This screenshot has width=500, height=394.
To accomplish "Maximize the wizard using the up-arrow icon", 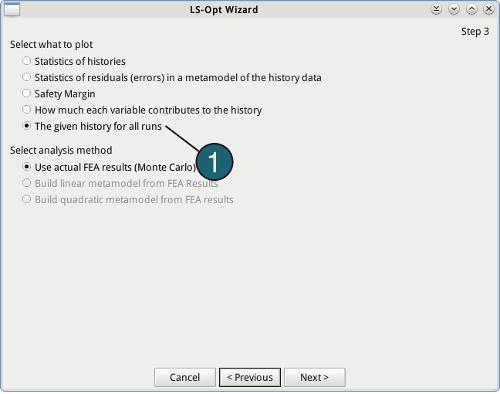I will (x=471, y=9).
